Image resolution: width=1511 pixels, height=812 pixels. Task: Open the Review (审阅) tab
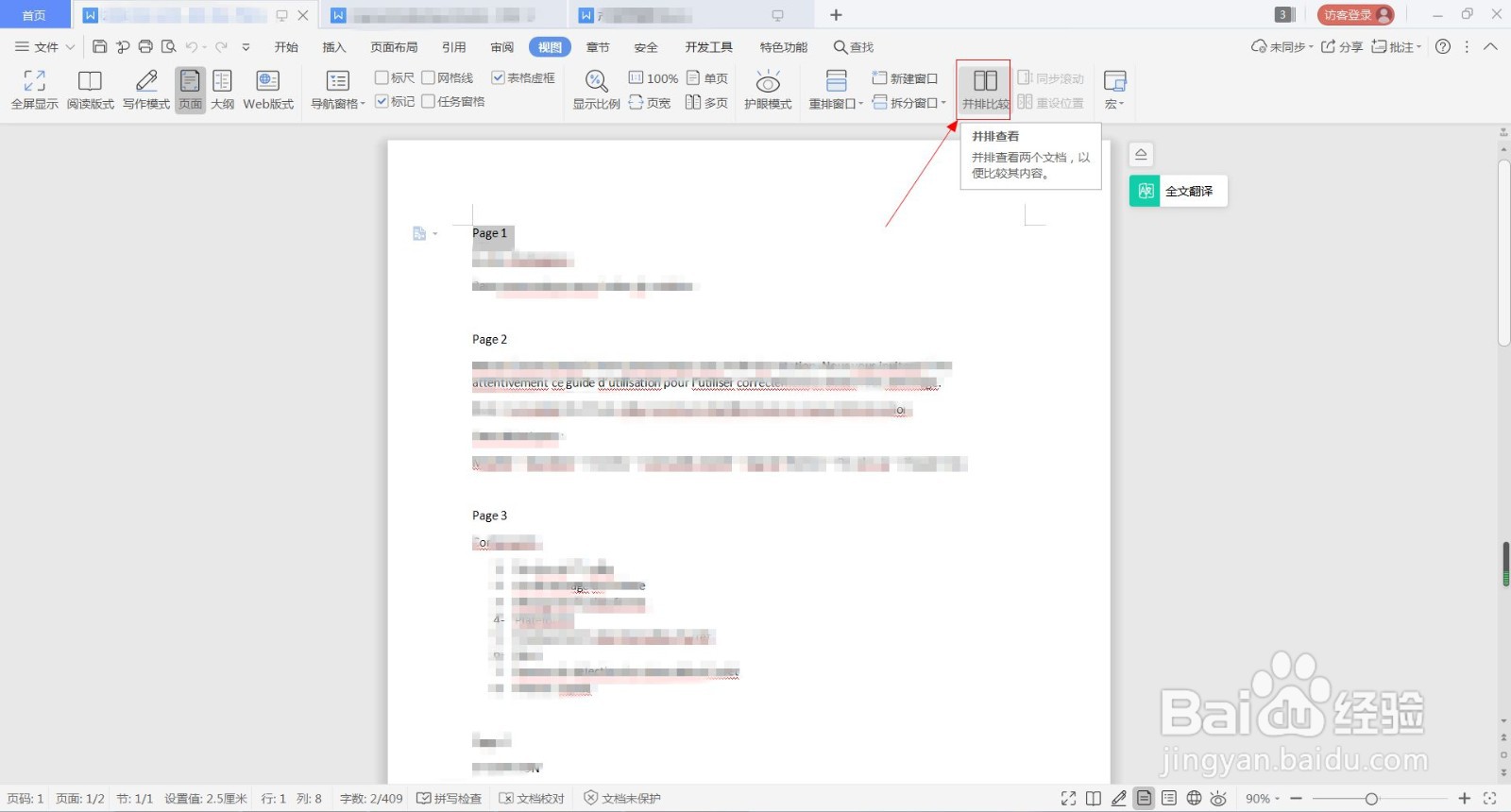click(501, 46)
